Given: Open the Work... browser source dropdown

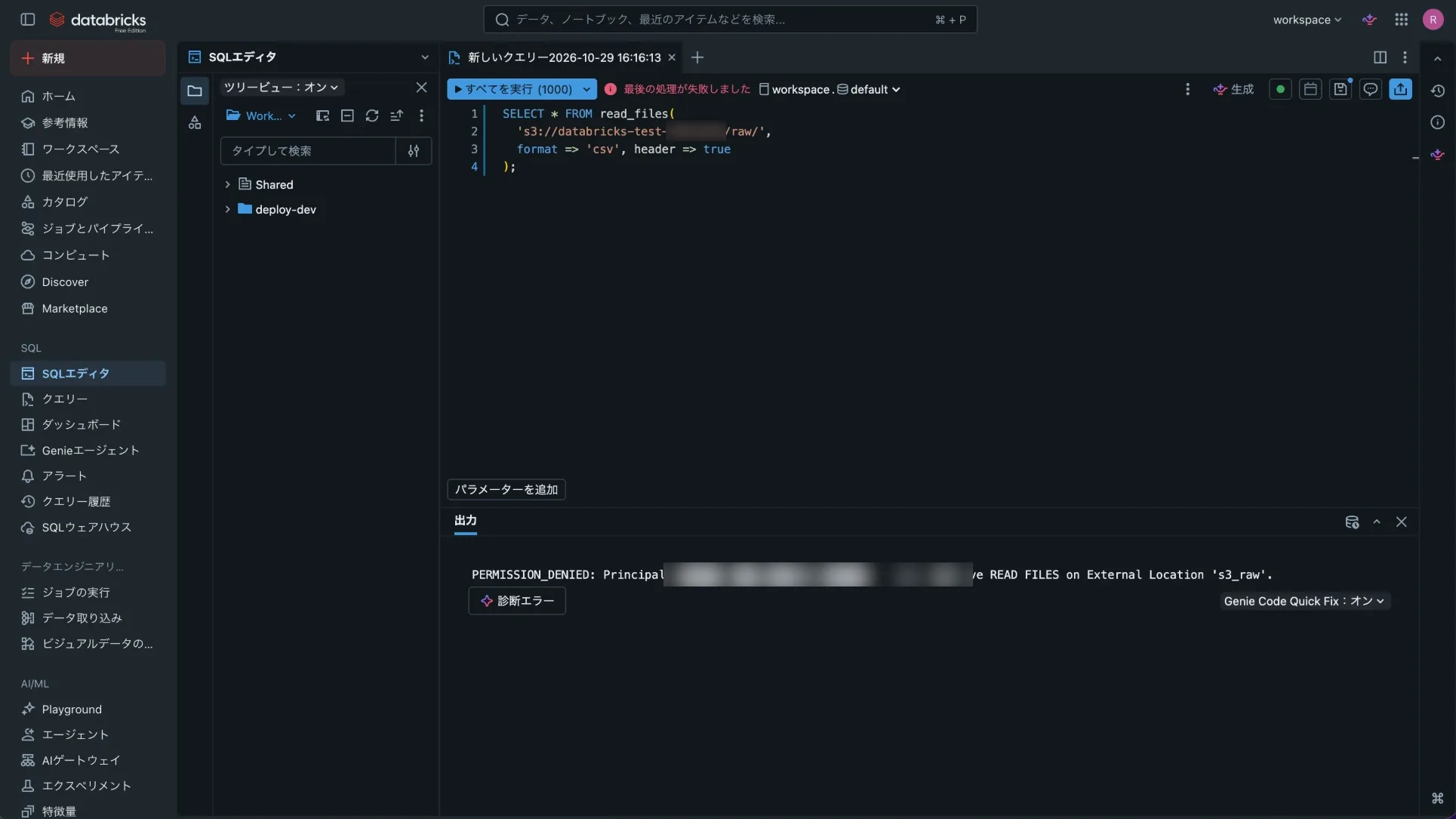Looking at the screenshot, I should click(261, 115).
